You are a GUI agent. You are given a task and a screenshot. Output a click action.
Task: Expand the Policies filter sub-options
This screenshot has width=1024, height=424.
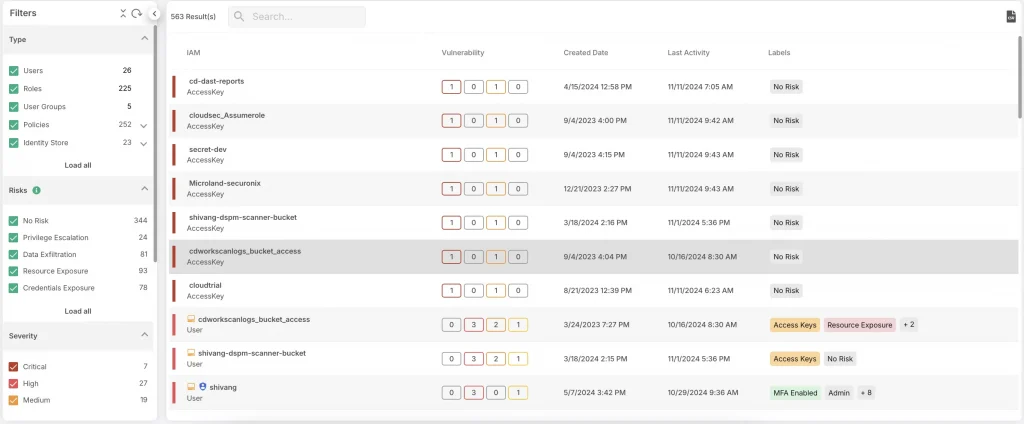tap(143, 126)
